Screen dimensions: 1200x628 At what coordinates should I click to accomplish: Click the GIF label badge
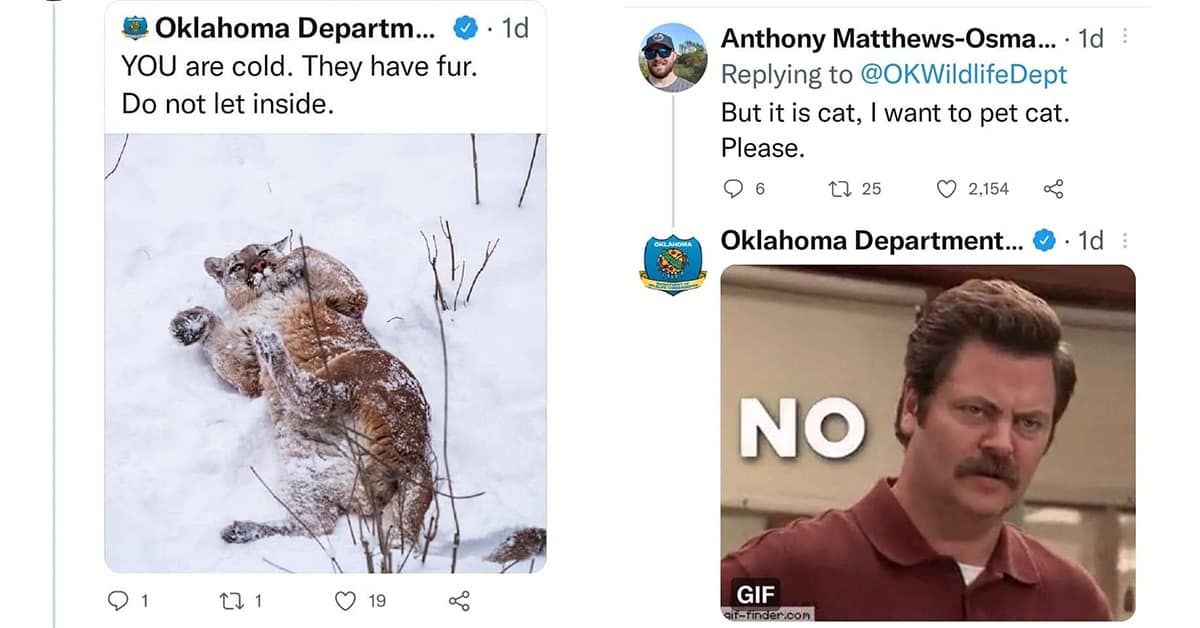pyautogui.click(x=757, y=589)
